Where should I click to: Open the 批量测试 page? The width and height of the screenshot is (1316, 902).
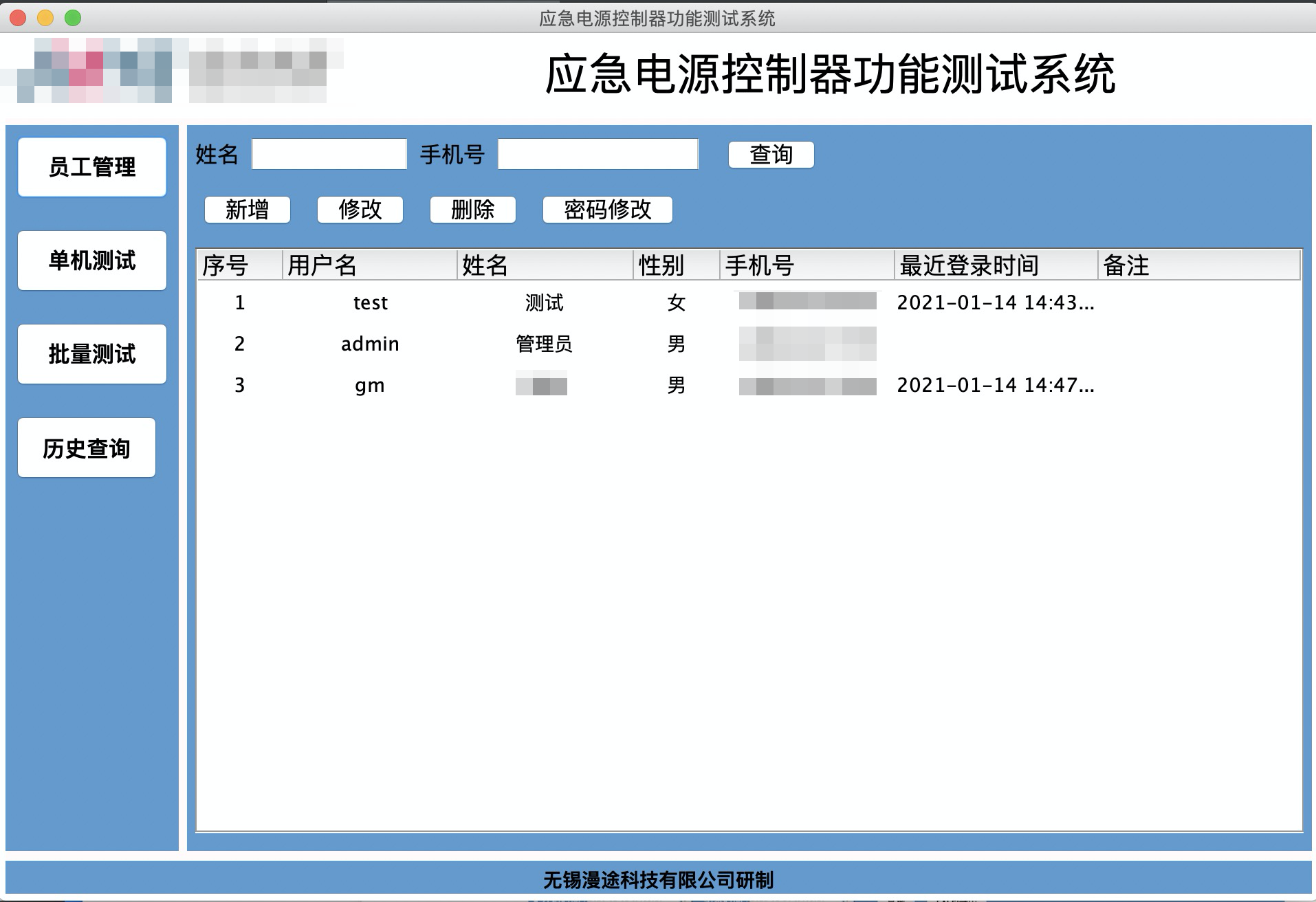92,354
